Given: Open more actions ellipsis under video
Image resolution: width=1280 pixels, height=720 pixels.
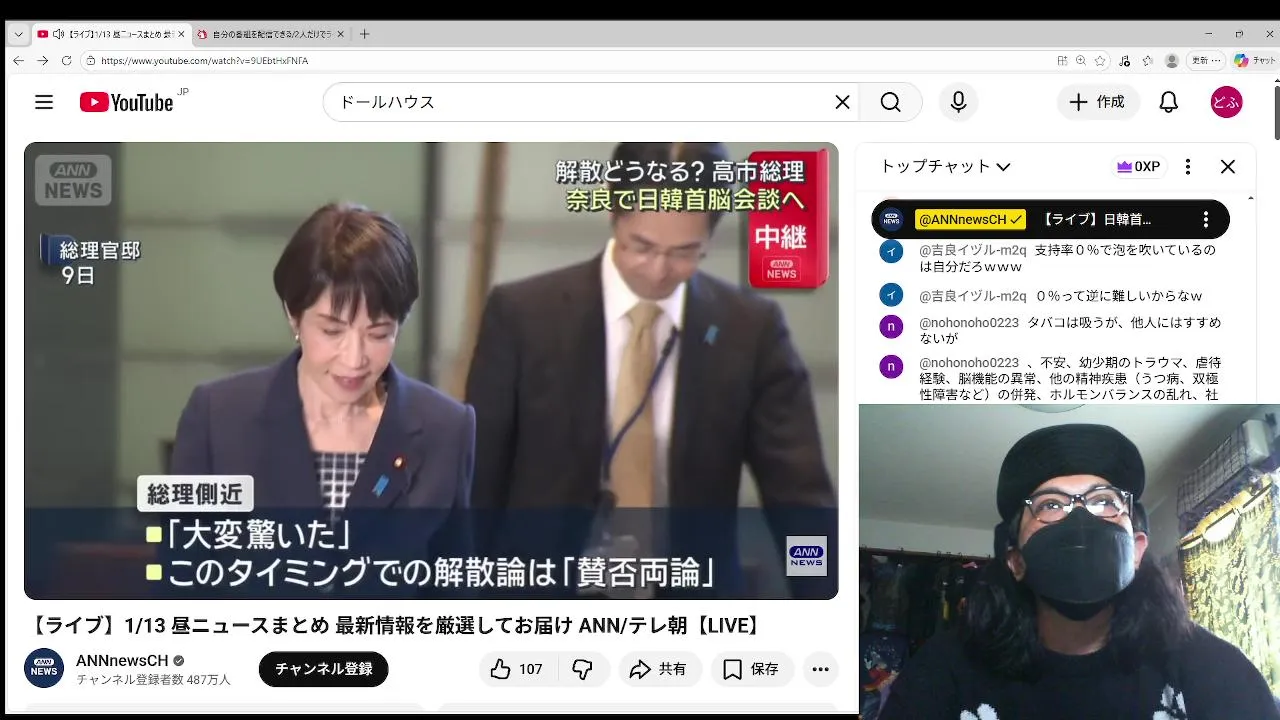Looking at the screenshot, I should click(x=821, y=669).
